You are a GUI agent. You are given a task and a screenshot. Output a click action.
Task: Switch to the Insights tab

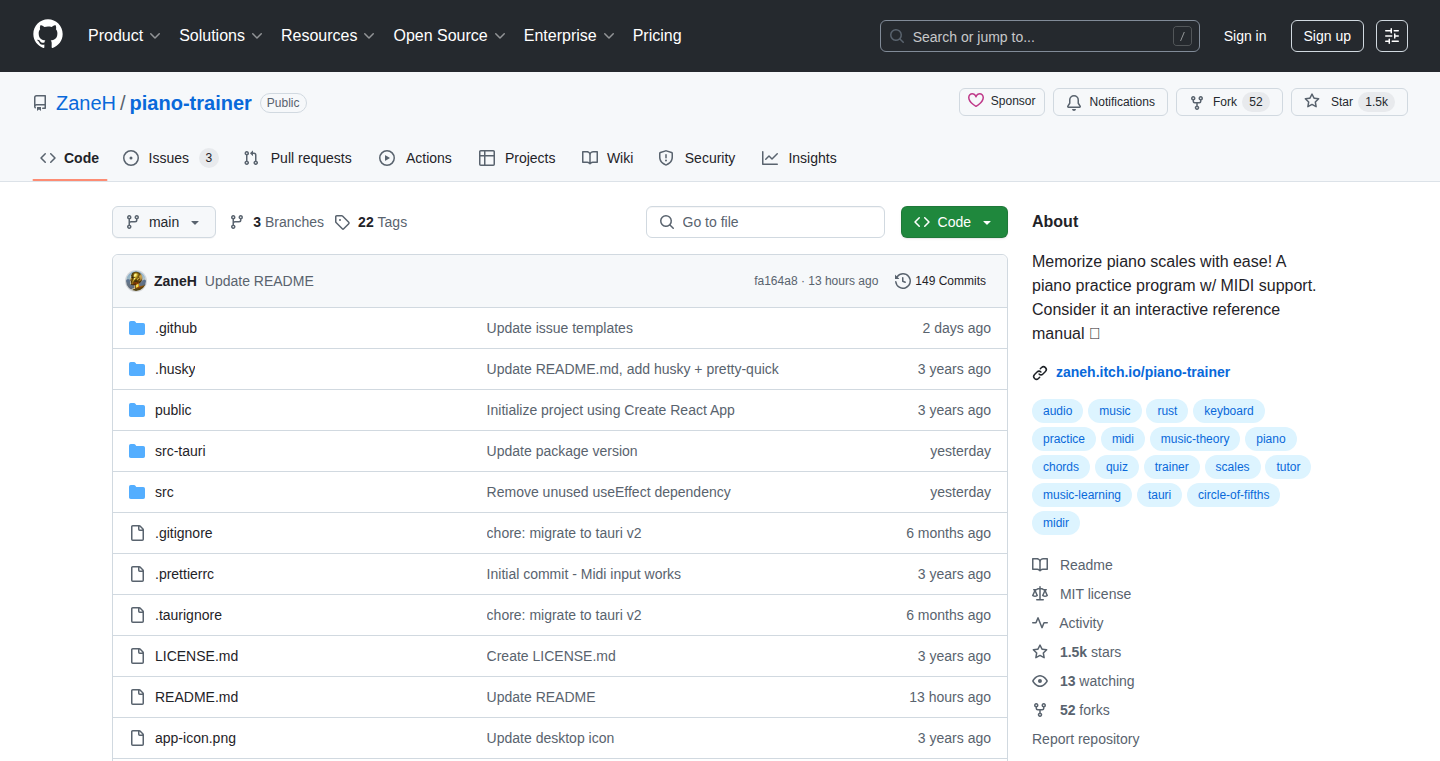click(x=799, y=158)
